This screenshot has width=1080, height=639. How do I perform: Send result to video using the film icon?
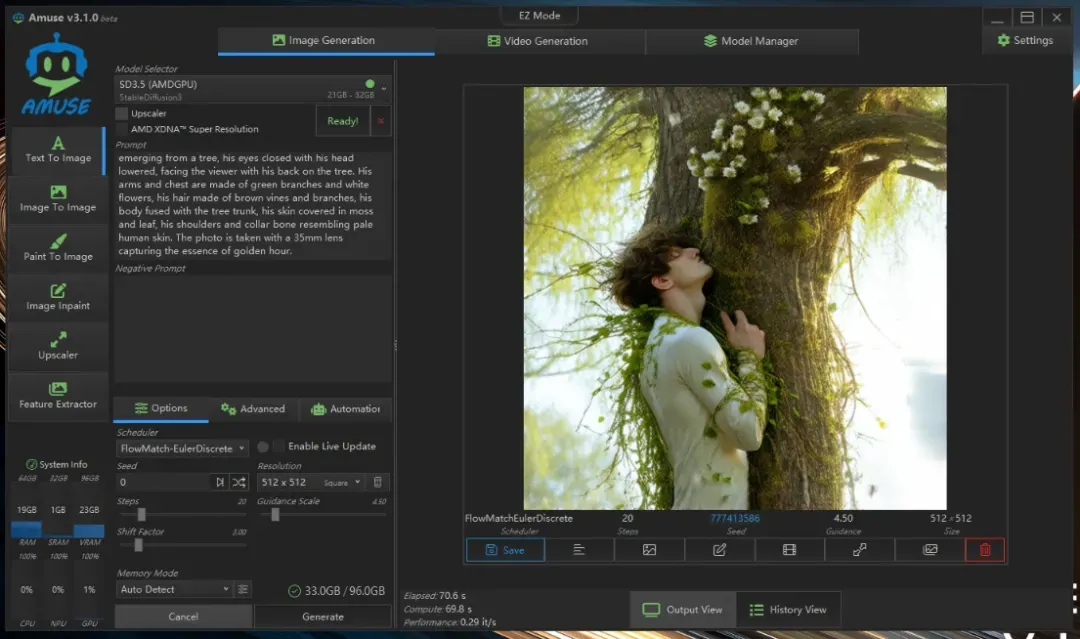pos(790,550)
